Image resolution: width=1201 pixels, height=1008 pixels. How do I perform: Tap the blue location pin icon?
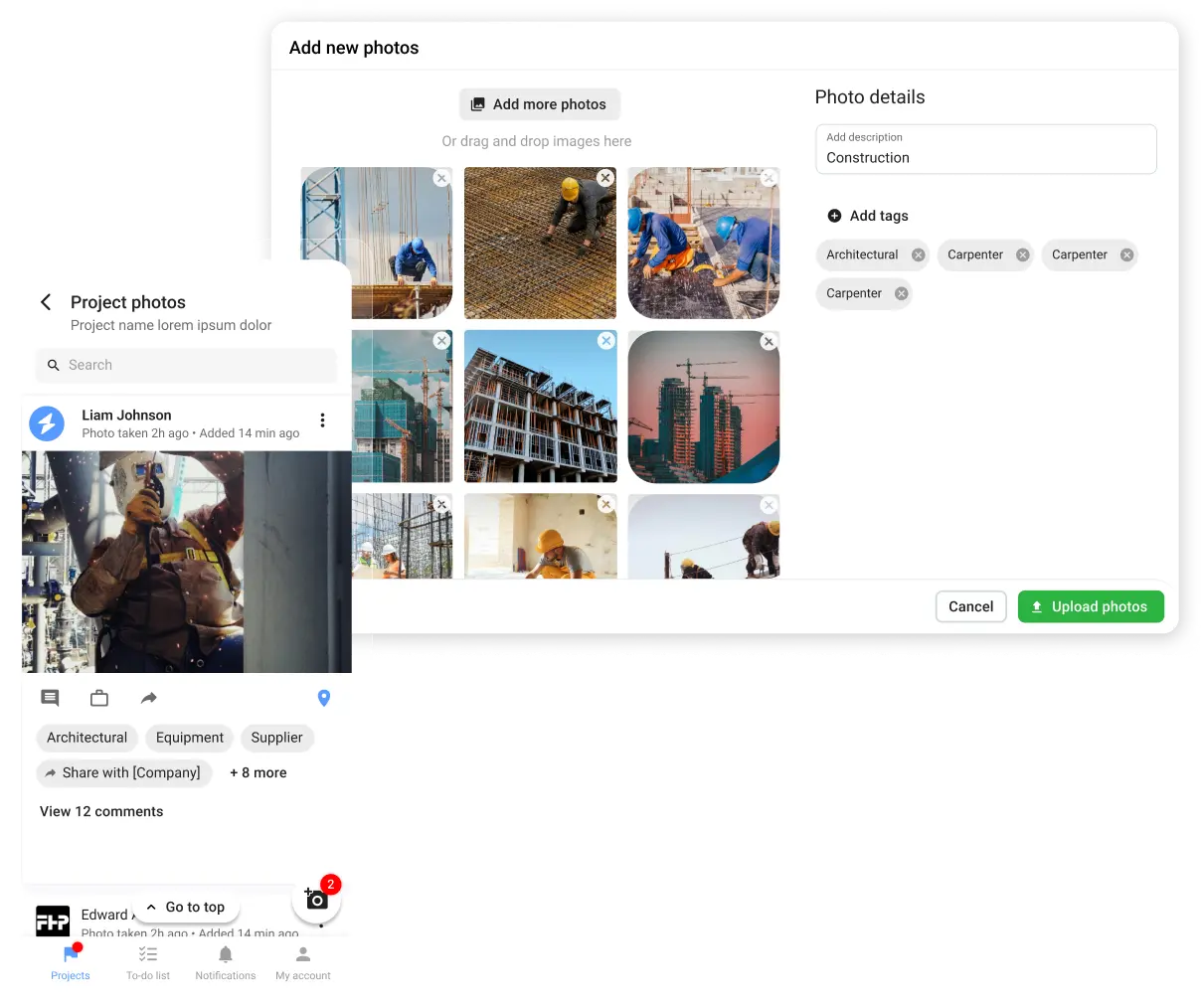[323, 698]
